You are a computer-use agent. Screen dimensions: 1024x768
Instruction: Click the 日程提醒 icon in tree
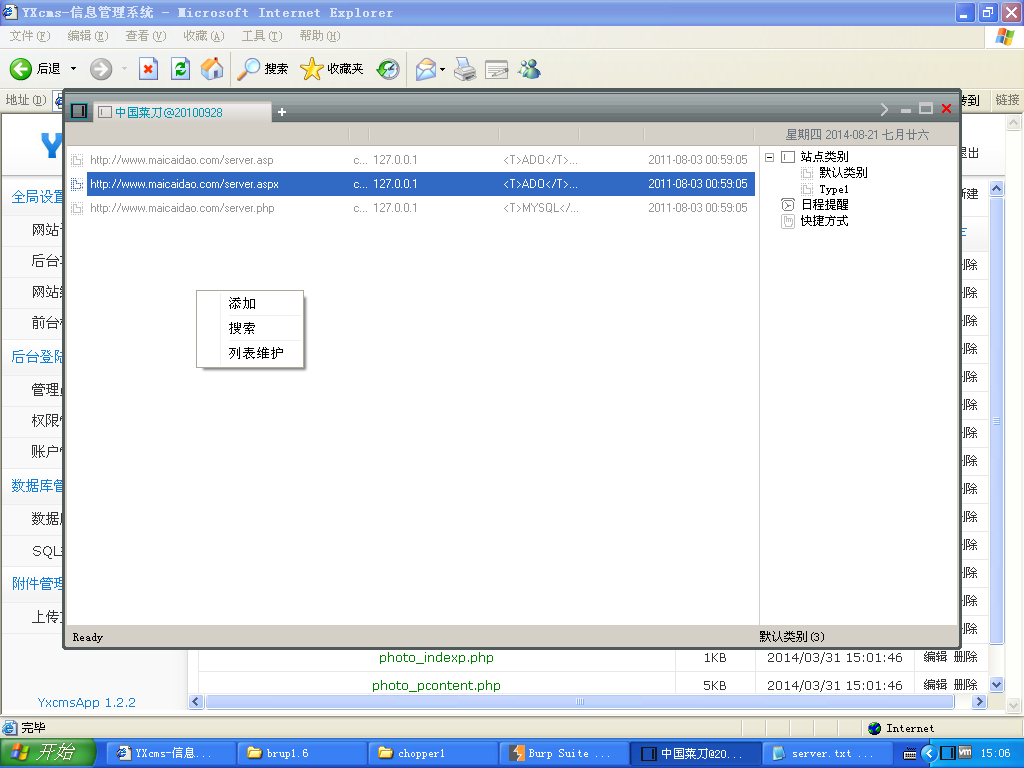(x=788, y=205)
